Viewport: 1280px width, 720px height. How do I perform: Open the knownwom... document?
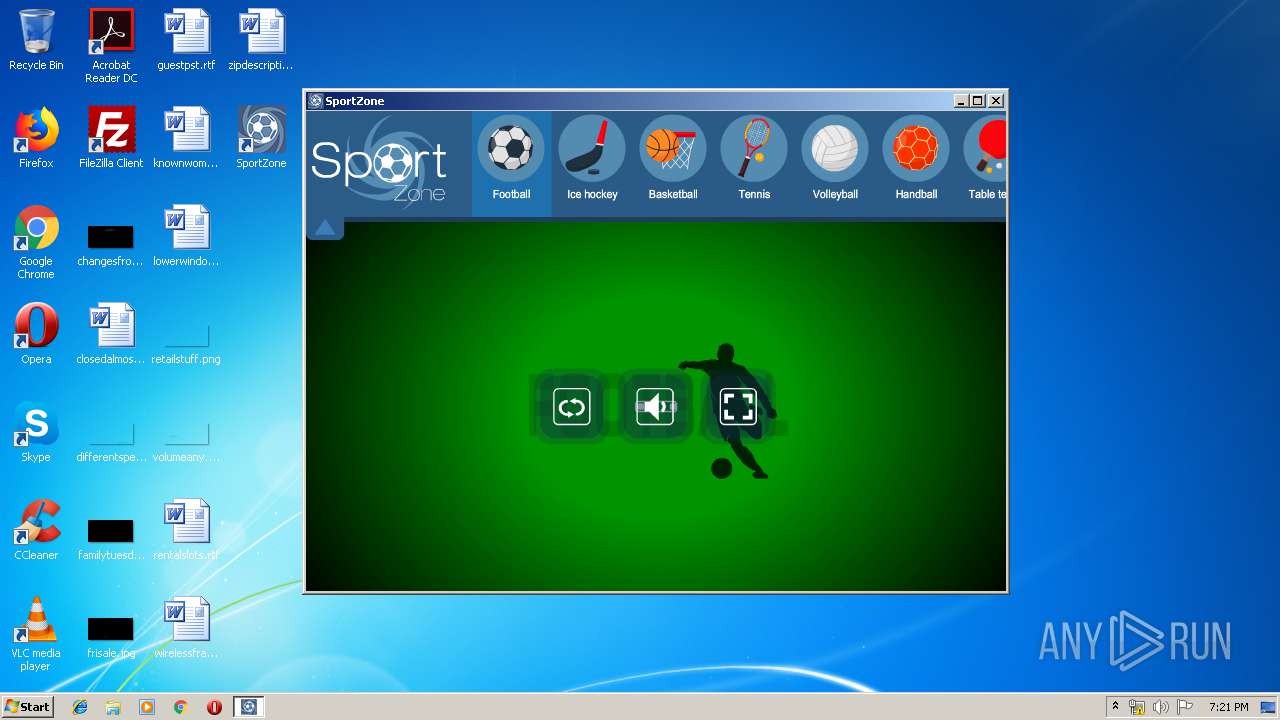coord(186,139)
